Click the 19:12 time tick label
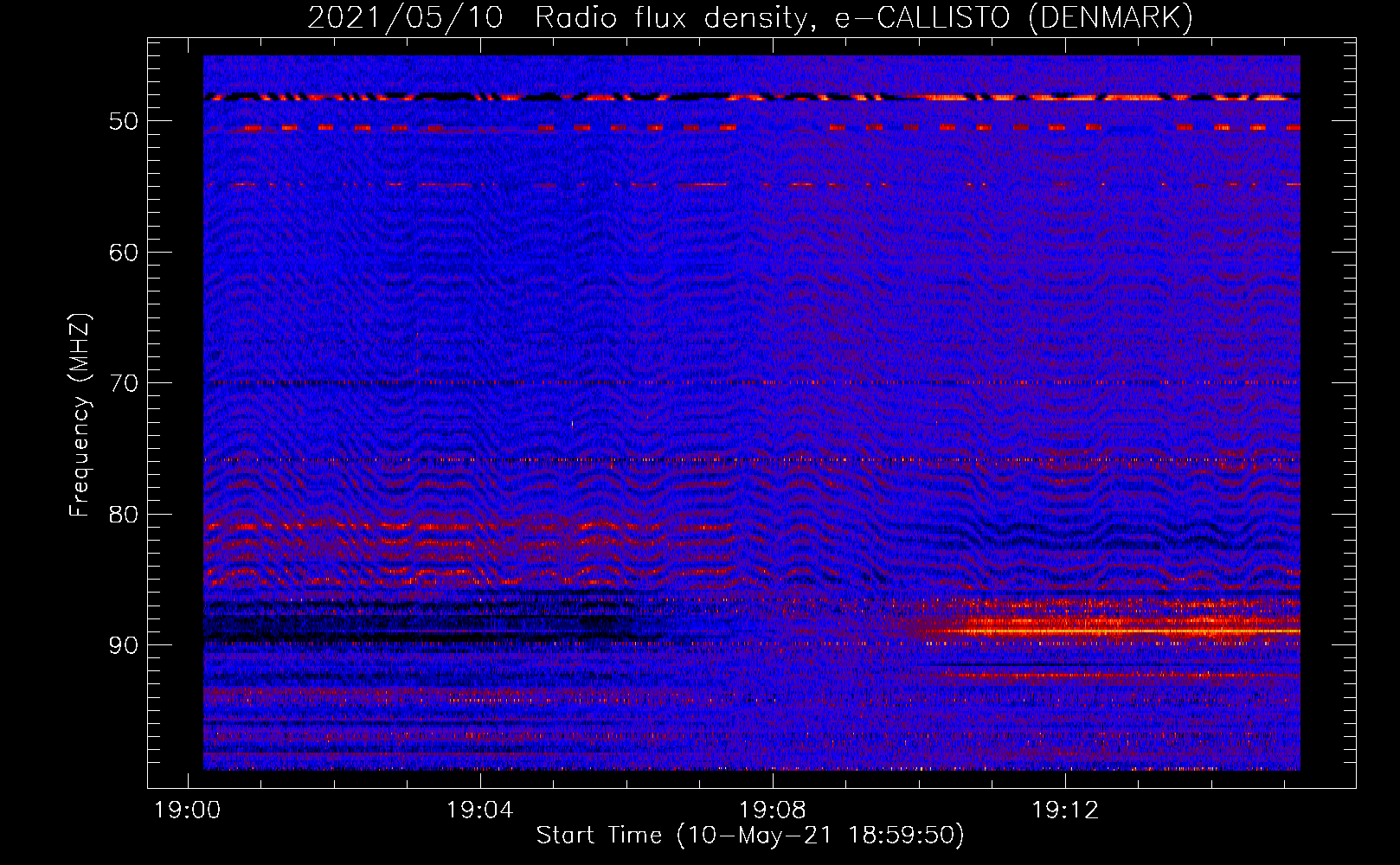 pyautogui.click(x=1065, y=811)
